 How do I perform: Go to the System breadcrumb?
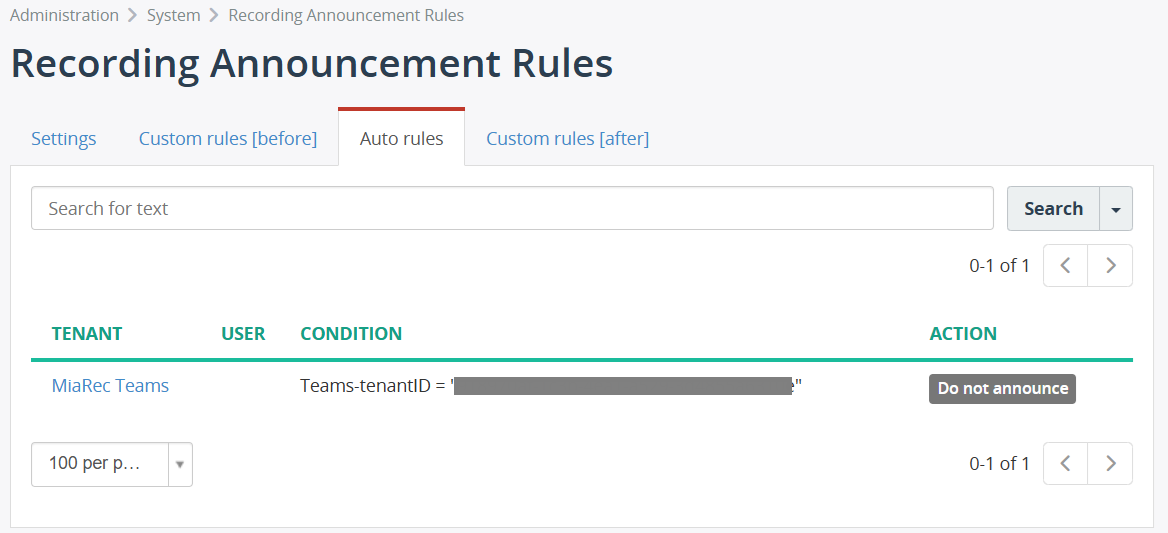[173, 16]
